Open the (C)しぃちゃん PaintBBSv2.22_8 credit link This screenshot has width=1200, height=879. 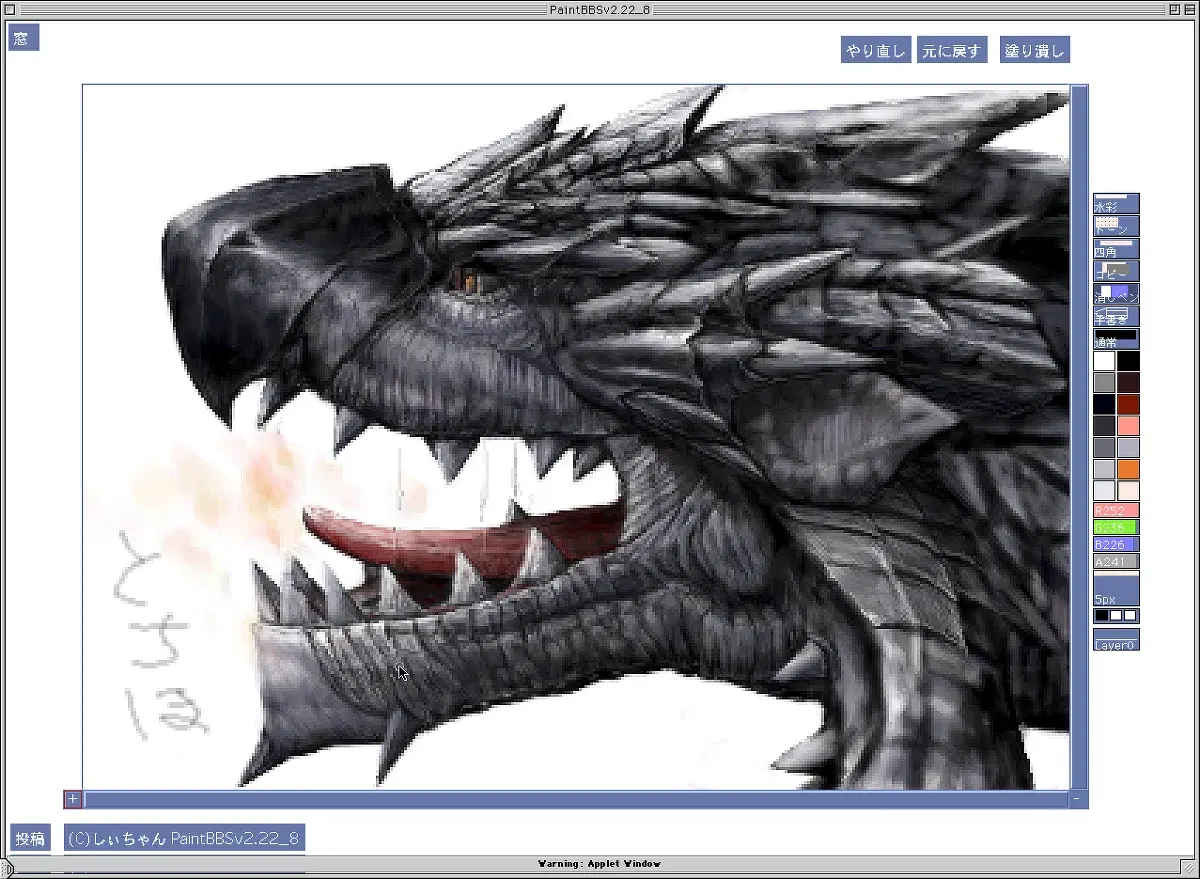pos(184,838)
